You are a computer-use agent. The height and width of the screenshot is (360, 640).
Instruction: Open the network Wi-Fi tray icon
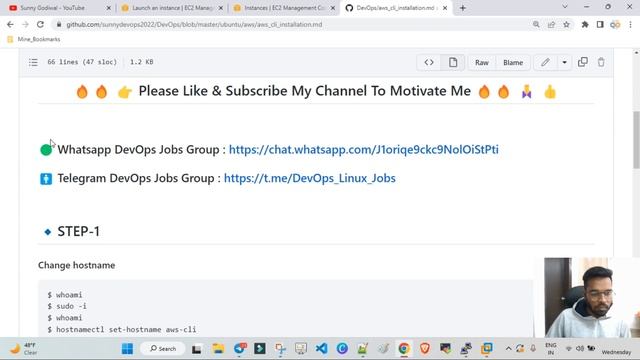coord(569,349)
